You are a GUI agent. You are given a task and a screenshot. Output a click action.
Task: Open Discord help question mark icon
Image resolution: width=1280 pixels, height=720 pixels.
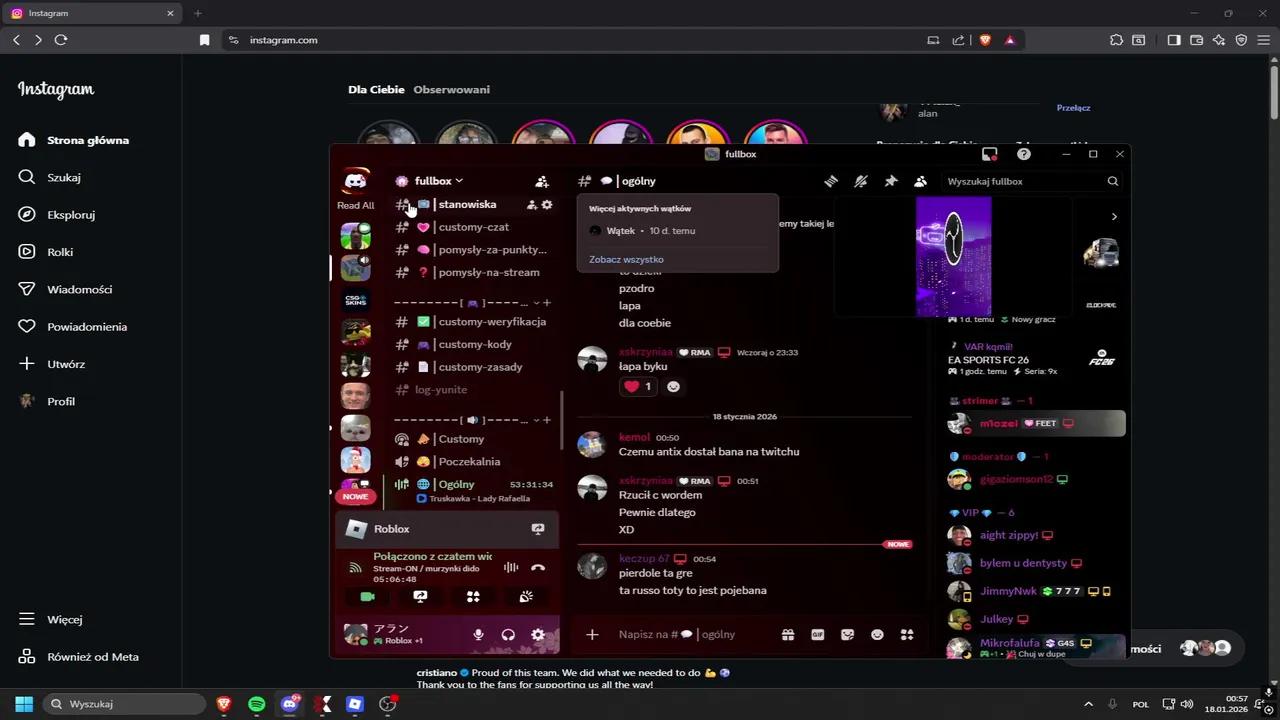click(x=1023, y=154)
